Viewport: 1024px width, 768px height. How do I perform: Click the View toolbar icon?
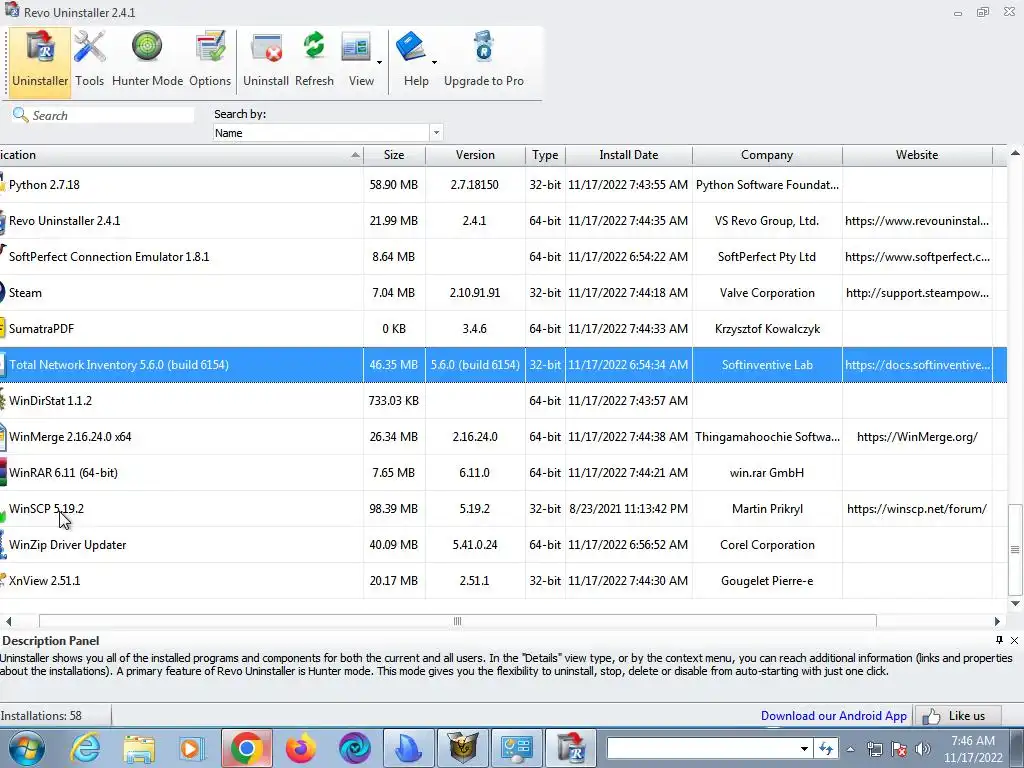(357, 49)
